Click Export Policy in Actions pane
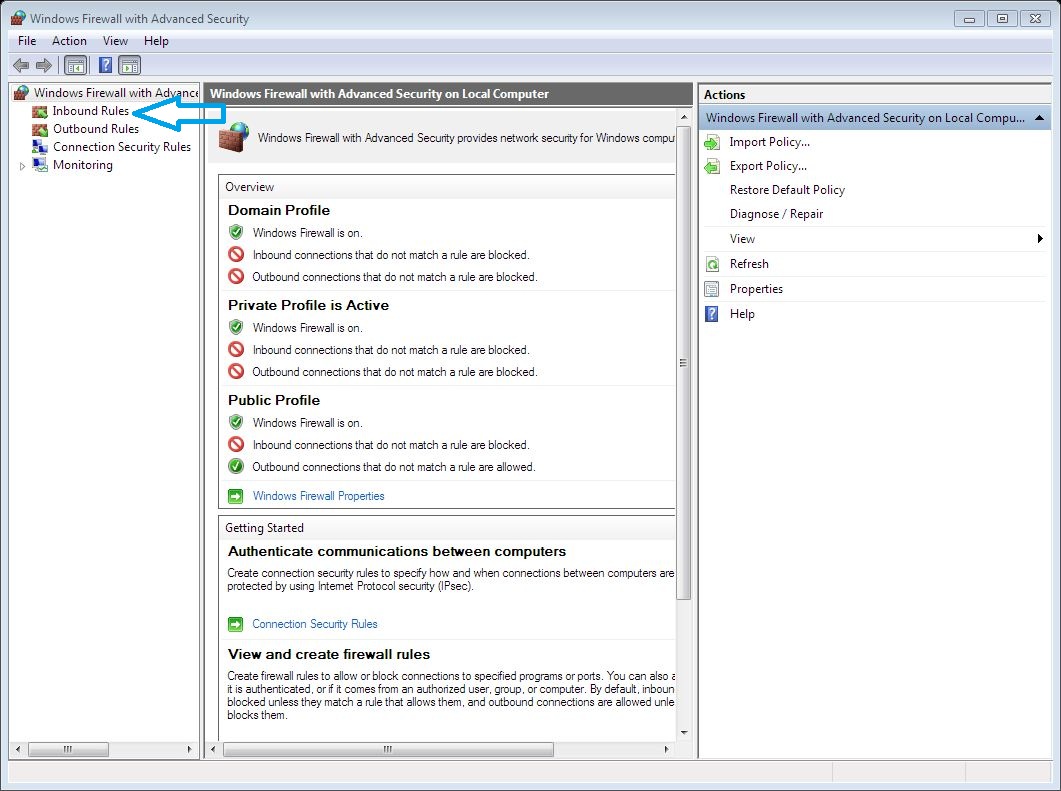1061x791 pixels. (x=768, y=166)
